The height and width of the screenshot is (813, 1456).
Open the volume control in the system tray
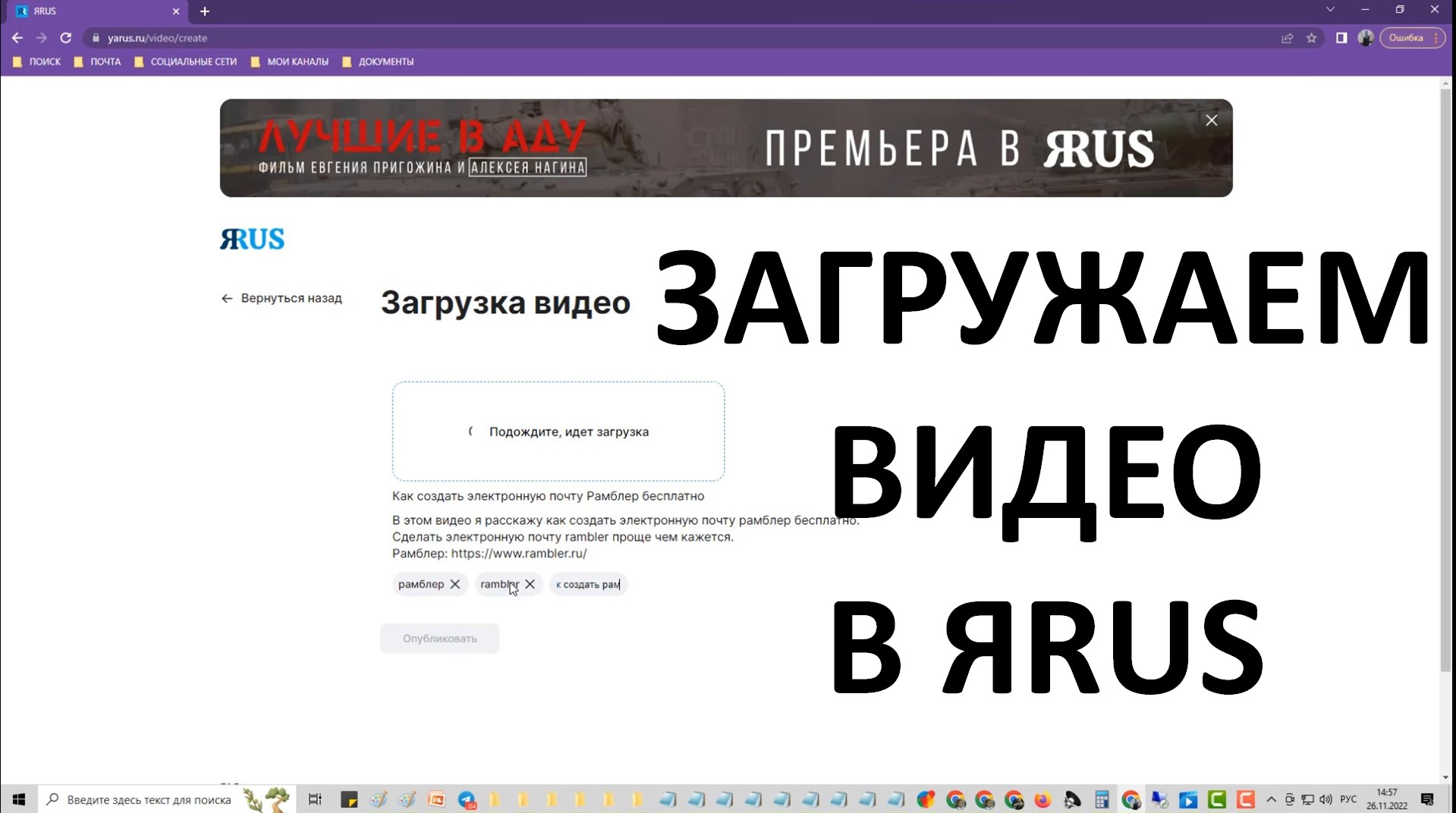coord(1324,799)
